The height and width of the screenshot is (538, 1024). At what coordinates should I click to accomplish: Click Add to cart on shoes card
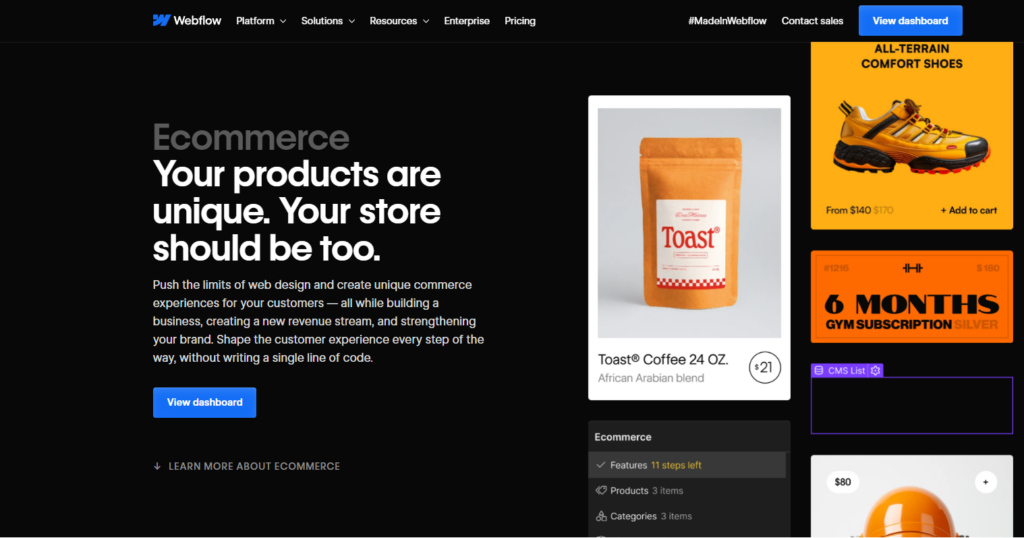pos(968,210)
